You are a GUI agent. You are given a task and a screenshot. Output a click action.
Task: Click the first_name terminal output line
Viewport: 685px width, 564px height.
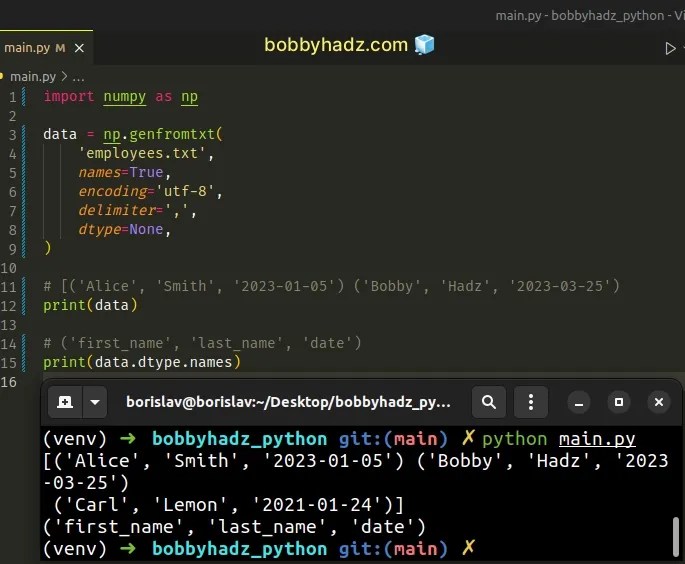tap(234, 527)
